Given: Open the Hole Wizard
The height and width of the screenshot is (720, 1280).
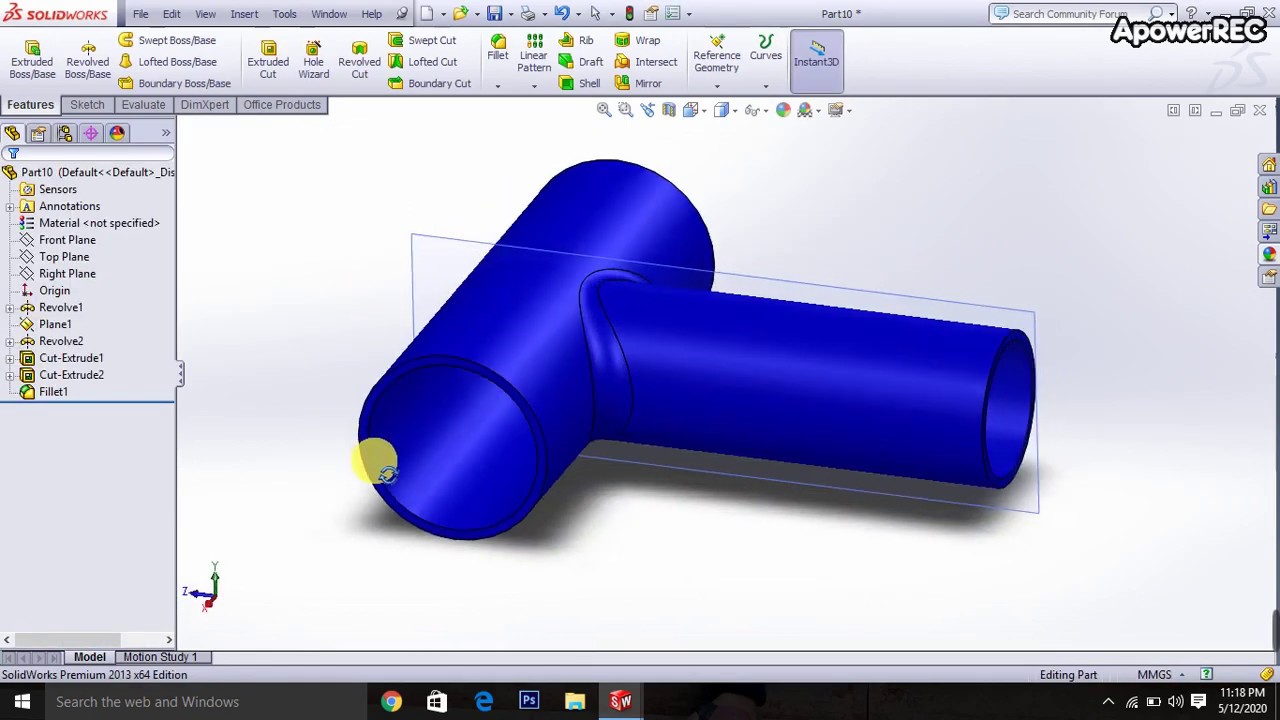Looking at the screenshot, I should coord(313,60).
